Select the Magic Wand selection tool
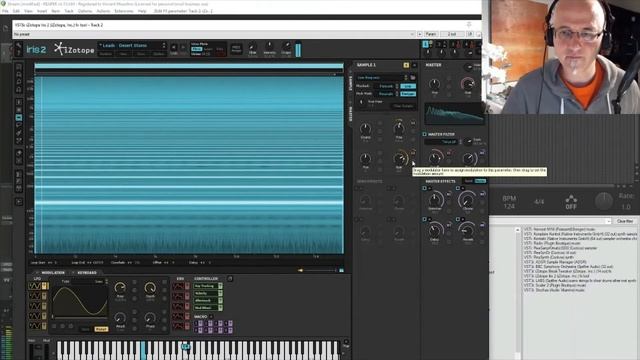The width and height of the screenshot is (640, 360). pyautogui.click(x=19, y=141)
